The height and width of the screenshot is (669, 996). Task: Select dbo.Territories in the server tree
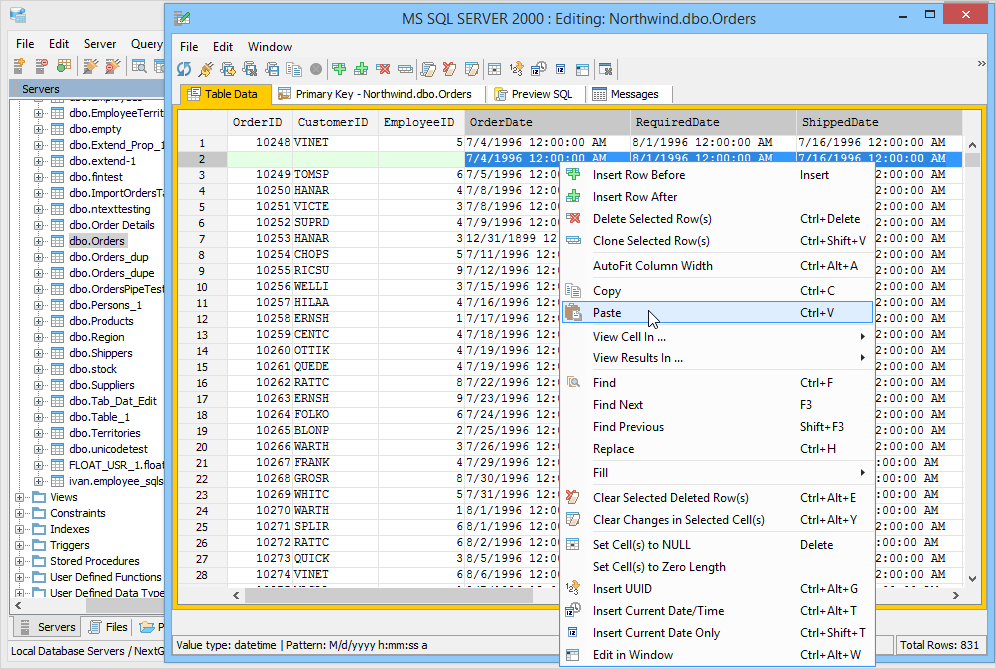click(105, 433)
